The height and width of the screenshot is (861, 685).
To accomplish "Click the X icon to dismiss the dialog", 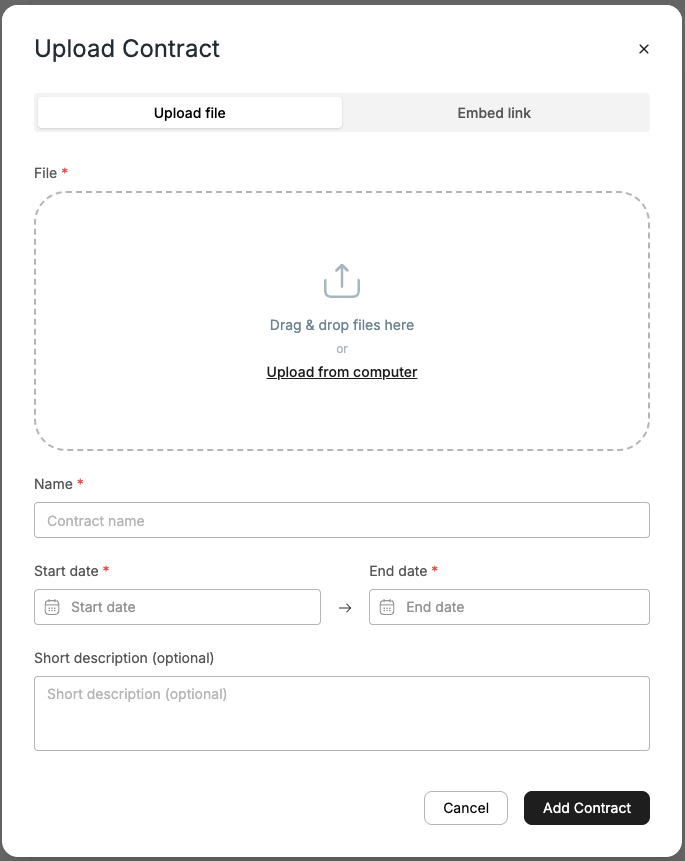I will pos(644,48).
